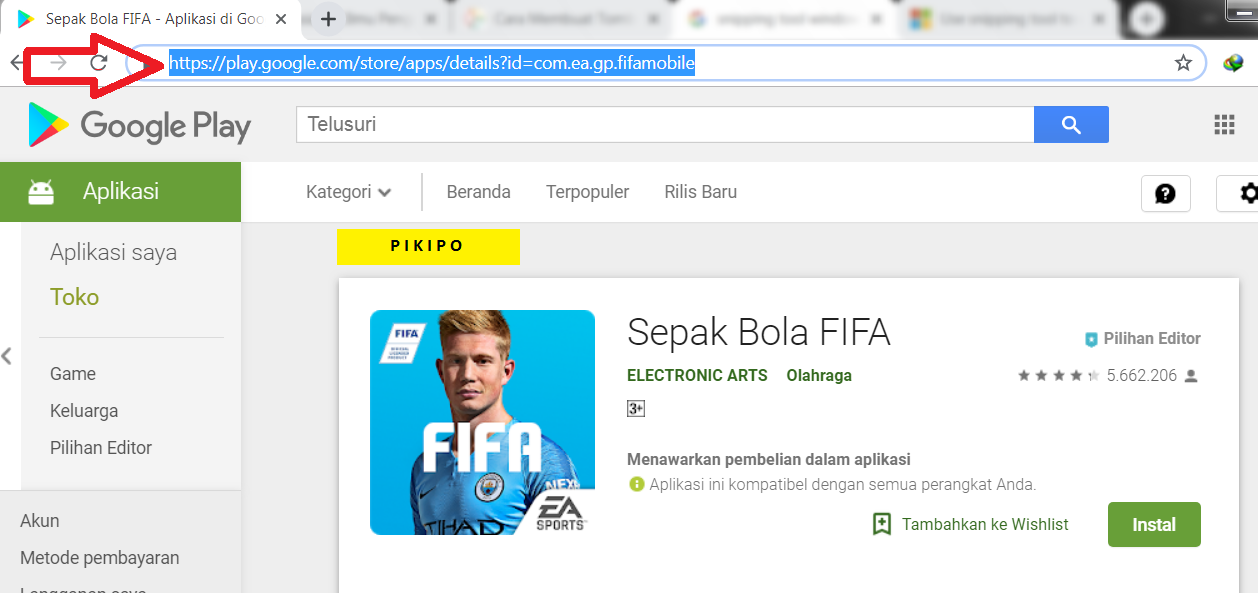The image size is (1258, 593).
Task: Open the ELECTRONIC ARTS developer link
Action: pyautogui.click(x=697, y=376)
